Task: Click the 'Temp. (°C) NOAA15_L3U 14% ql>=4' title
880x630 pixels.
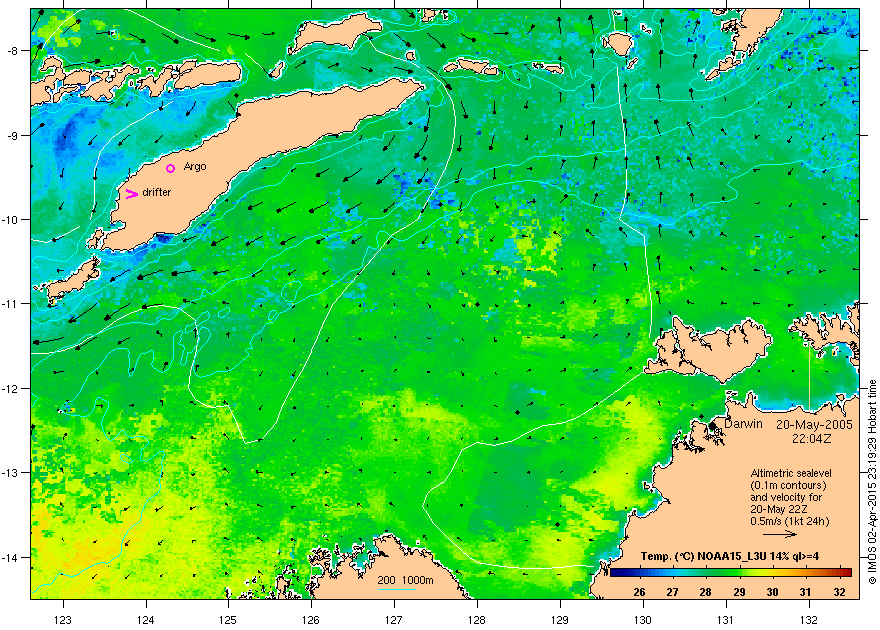Action: click(x=730, y=557)
